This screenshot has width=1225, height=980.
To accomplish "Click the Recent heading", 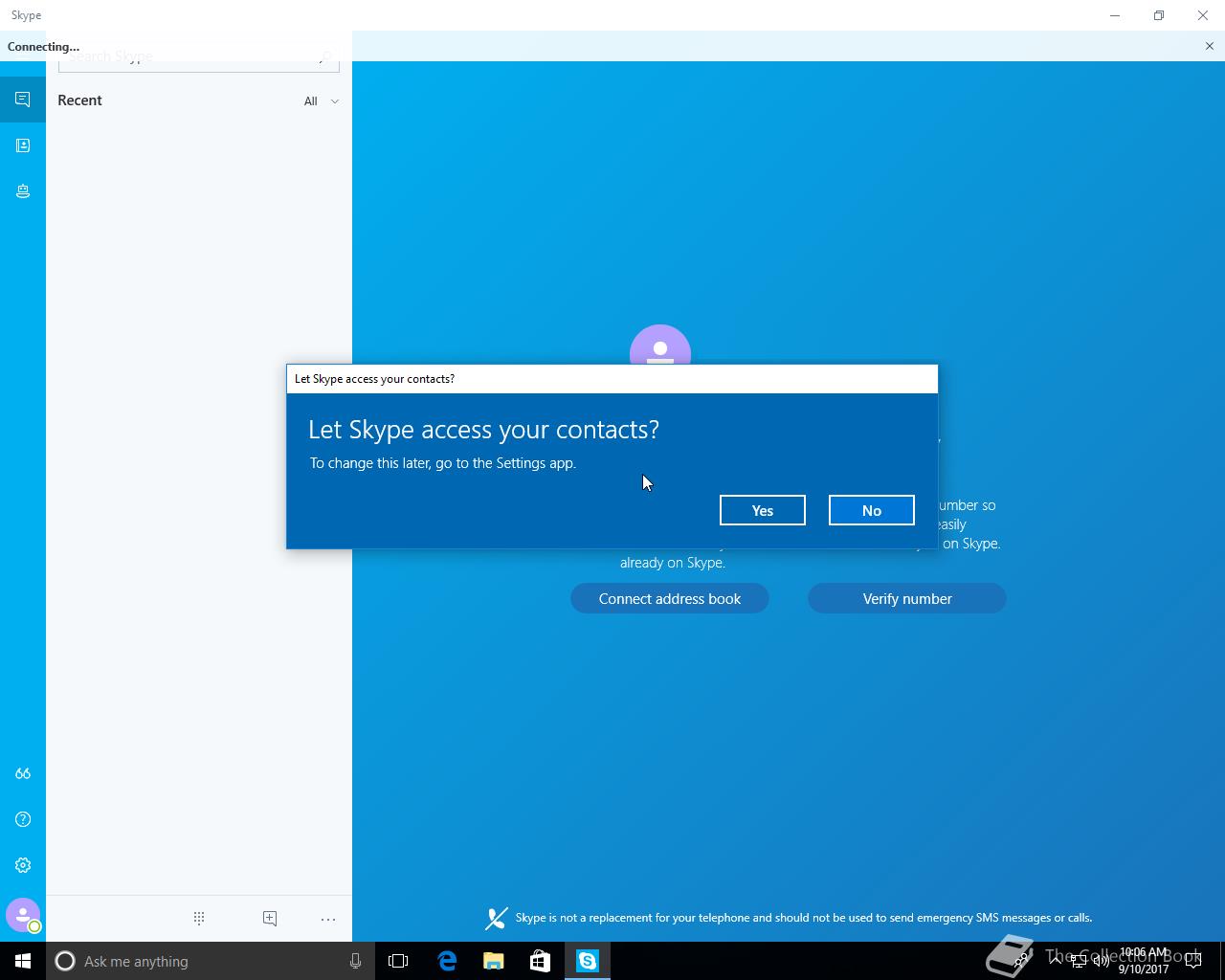I will [x=79, y=100].
